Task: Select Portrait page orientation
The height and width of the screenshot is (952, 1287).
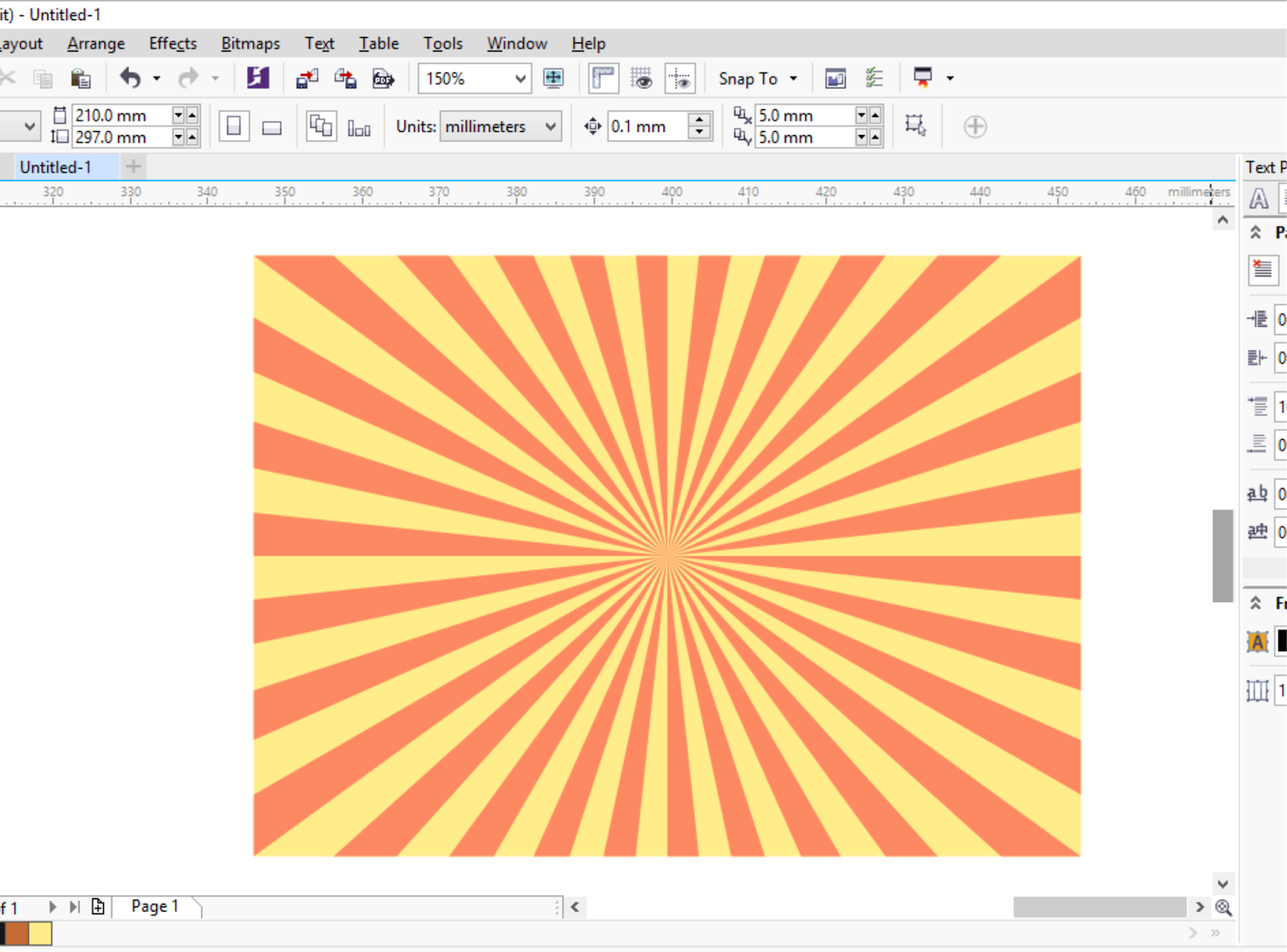Action: pos(234,126)
